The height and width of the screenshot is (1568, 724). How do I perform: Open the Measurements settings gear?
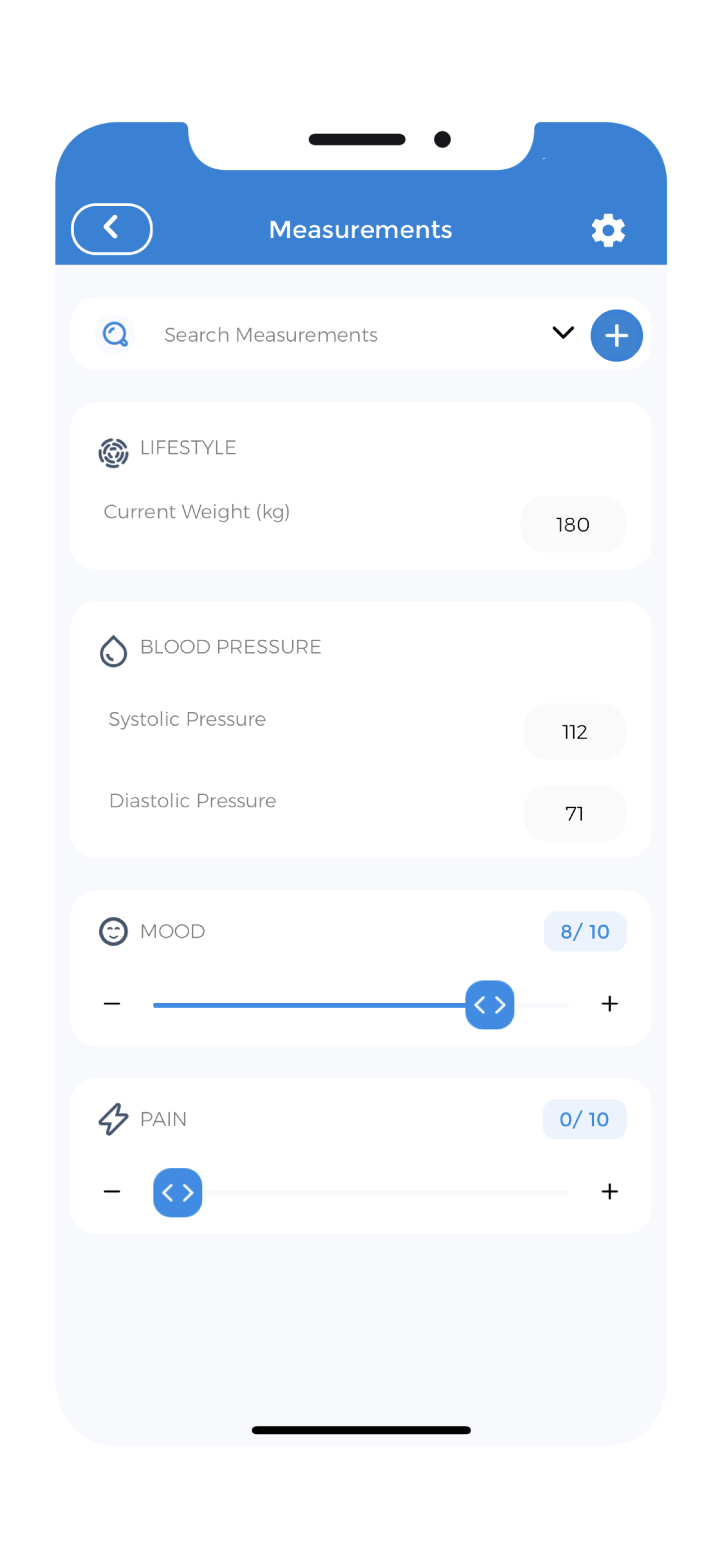coord(608,229)
